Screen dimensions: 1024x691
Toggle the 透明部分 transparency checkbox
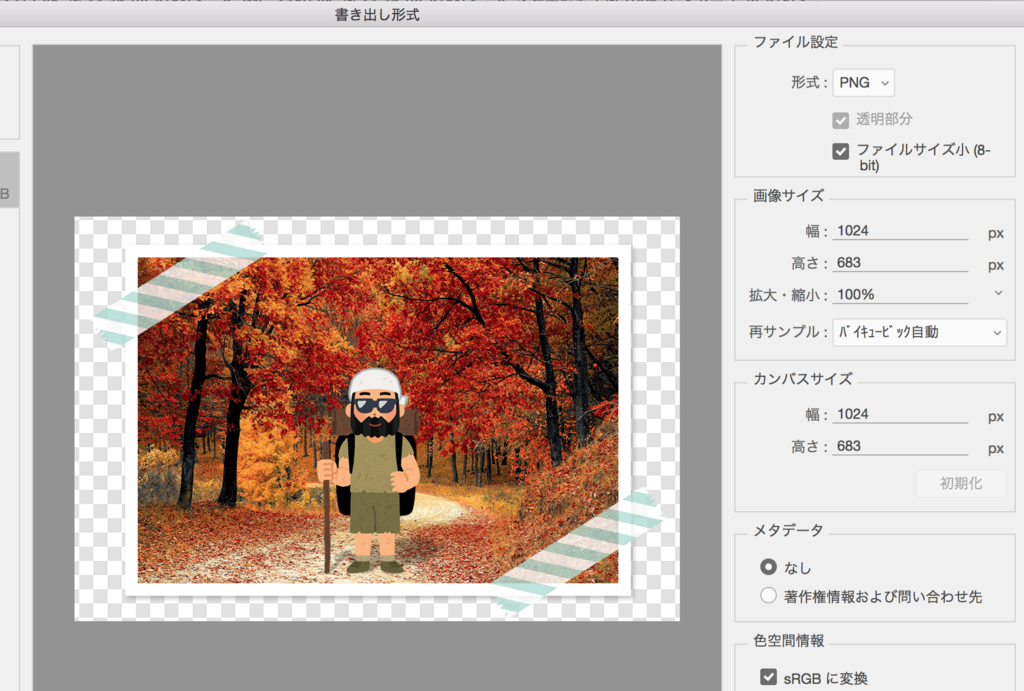(841, 120)
